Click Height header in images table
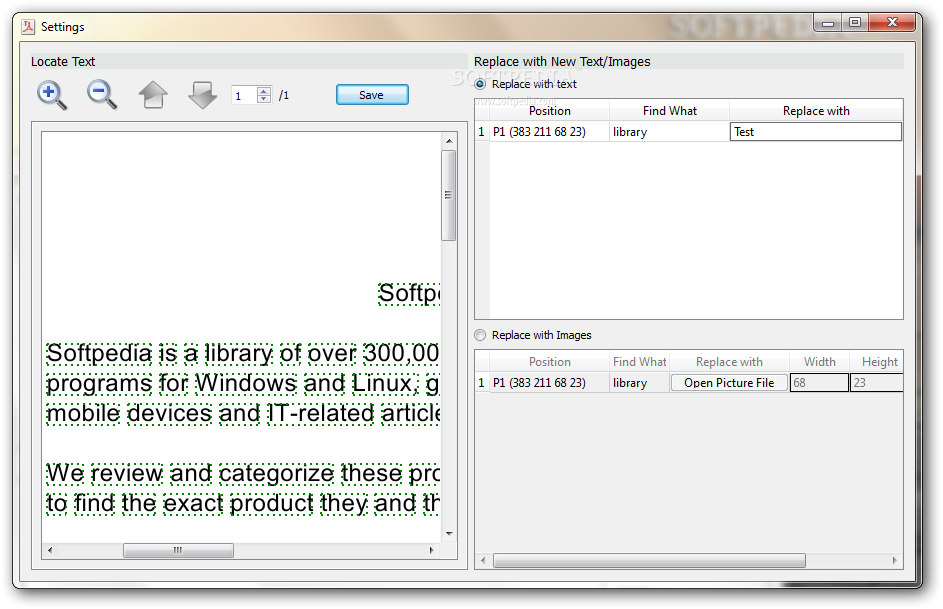943x609 pixels. coord(876,362)
